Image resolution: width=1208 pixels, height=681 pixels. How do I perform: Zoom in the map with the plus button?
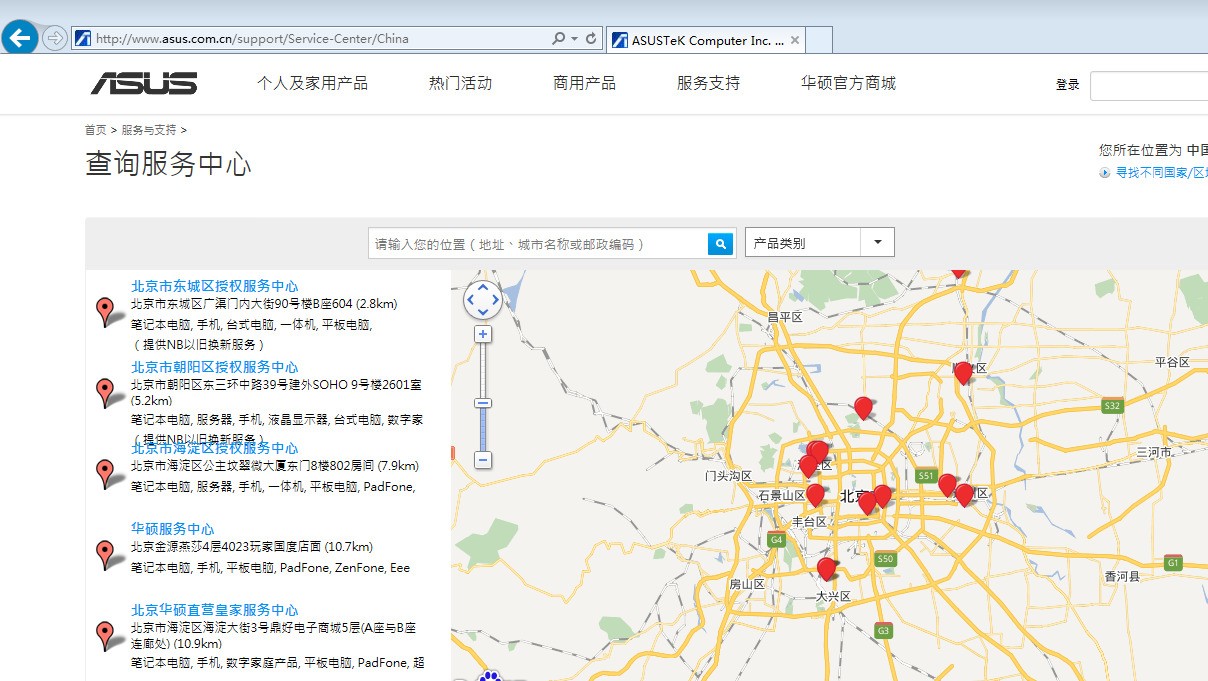click(483, 334)
